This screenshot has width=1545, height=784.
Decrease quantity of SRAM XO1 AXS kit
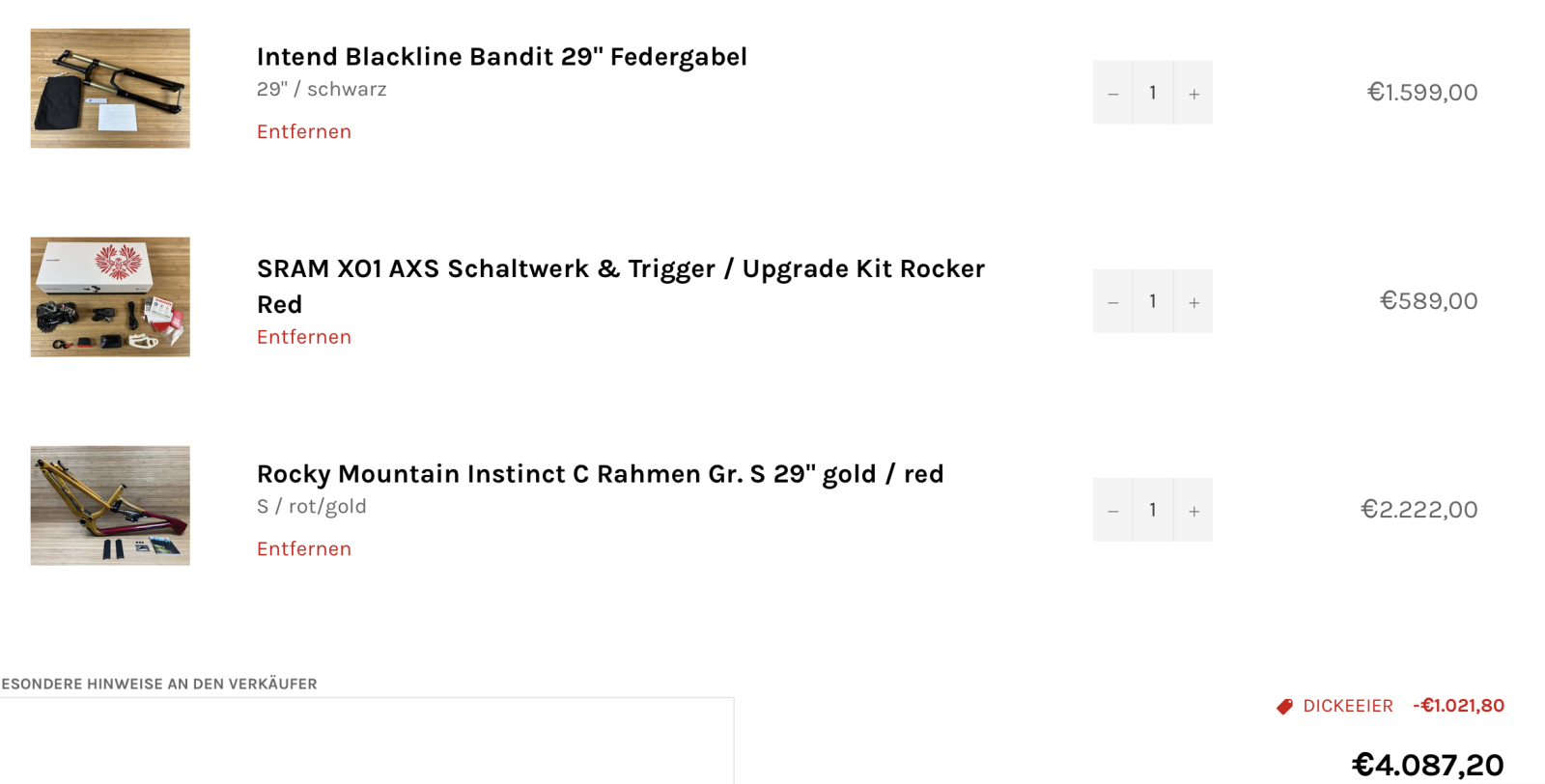(1112, 301)
